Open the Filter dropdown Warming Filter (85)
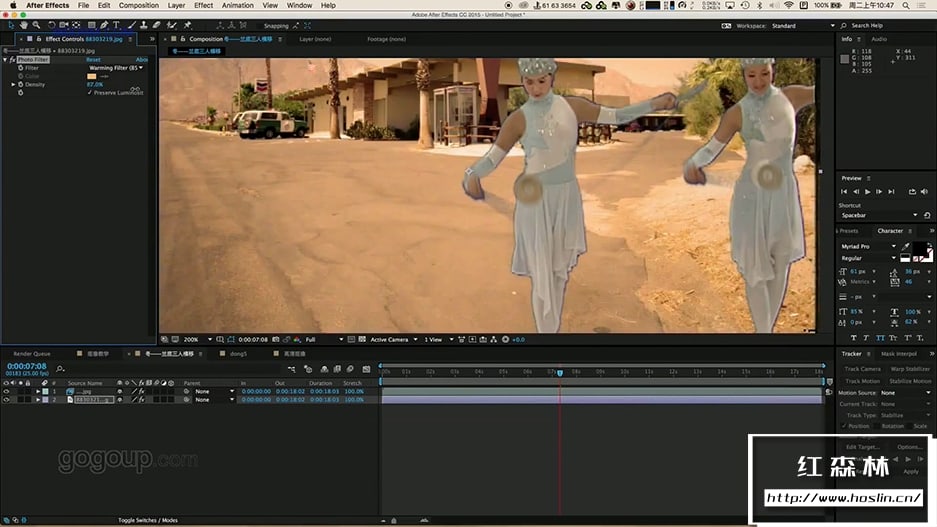Screen dimensions: 937x527 (116, 68)
